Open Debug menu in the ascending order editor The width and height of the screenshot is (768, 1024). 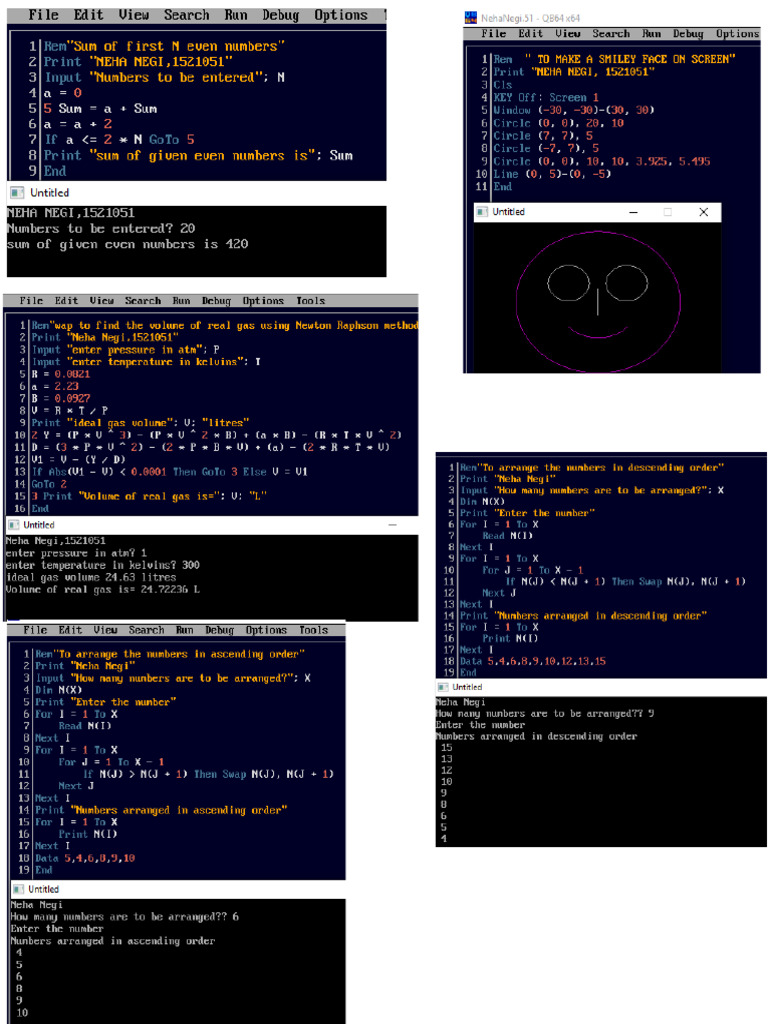pyautogui.click(x=220, y=630)
